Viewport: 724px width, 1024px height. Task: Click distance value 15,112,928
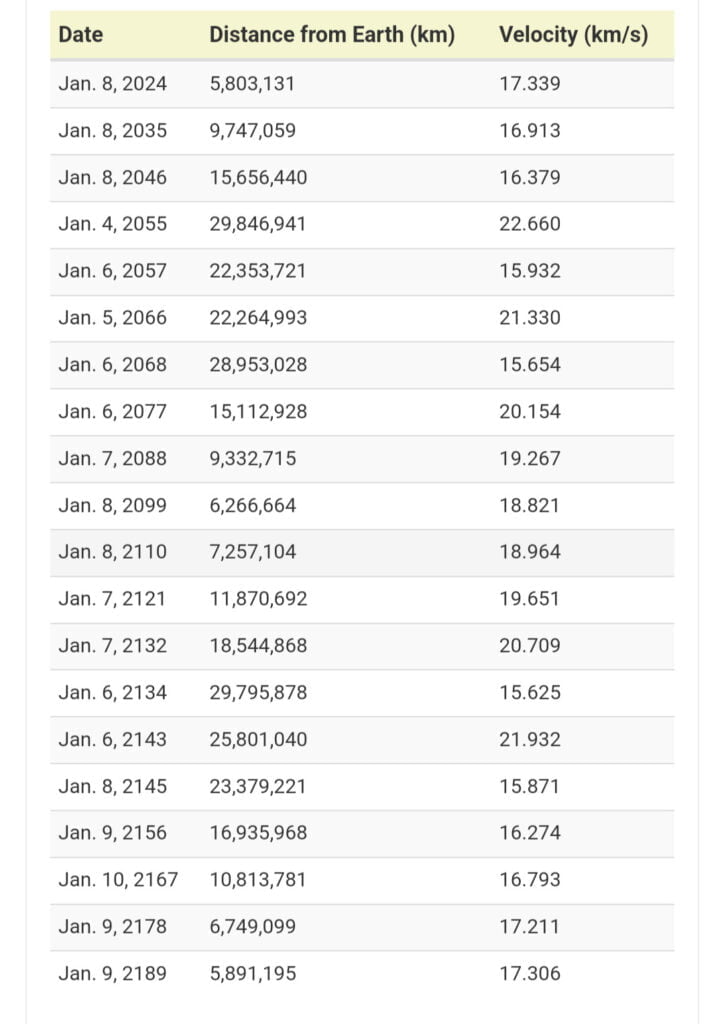258,412
